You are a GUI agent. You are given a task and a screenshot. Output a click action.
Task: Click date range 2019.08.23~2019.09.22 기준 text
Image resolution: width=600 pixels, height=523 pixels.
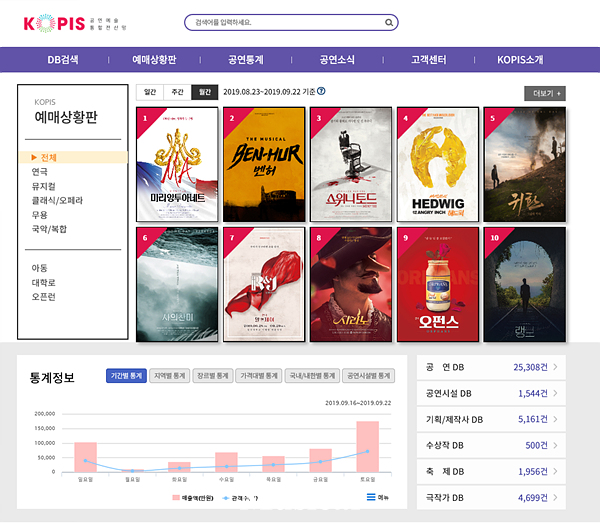coord(269,92)
